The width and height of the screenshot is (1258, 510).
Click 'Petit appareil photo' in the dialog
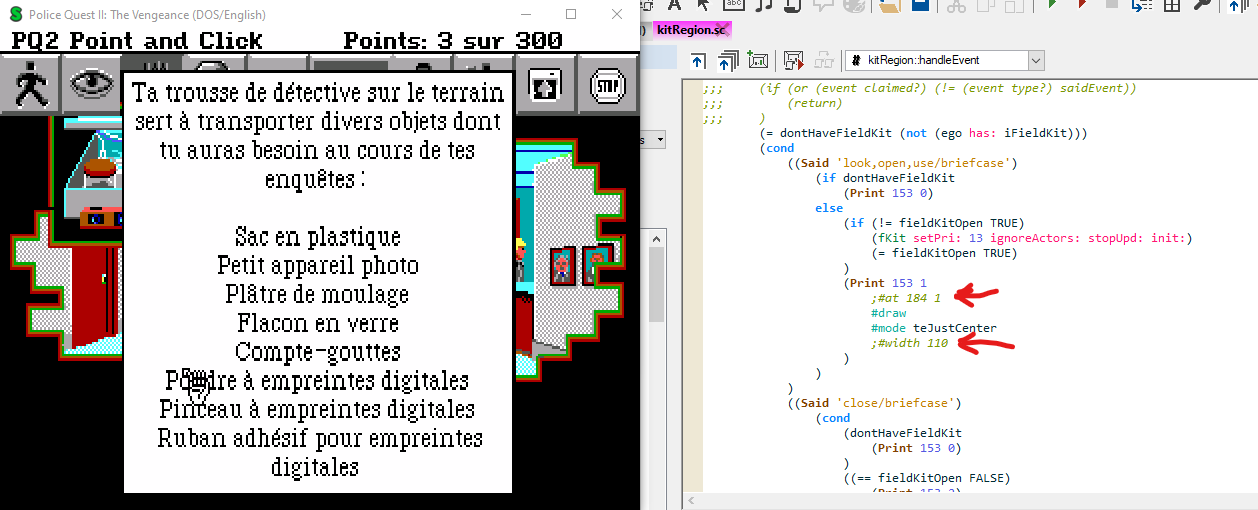[x=318, y=266]
